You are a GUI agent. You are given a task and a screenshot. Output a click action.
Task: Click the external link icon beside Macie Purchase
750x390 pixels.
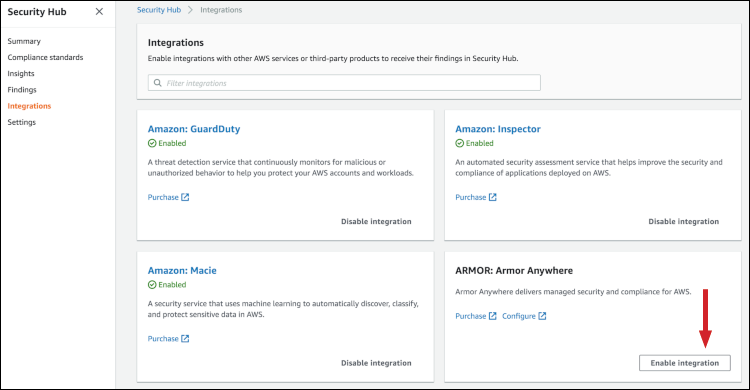tap(185, 339)
